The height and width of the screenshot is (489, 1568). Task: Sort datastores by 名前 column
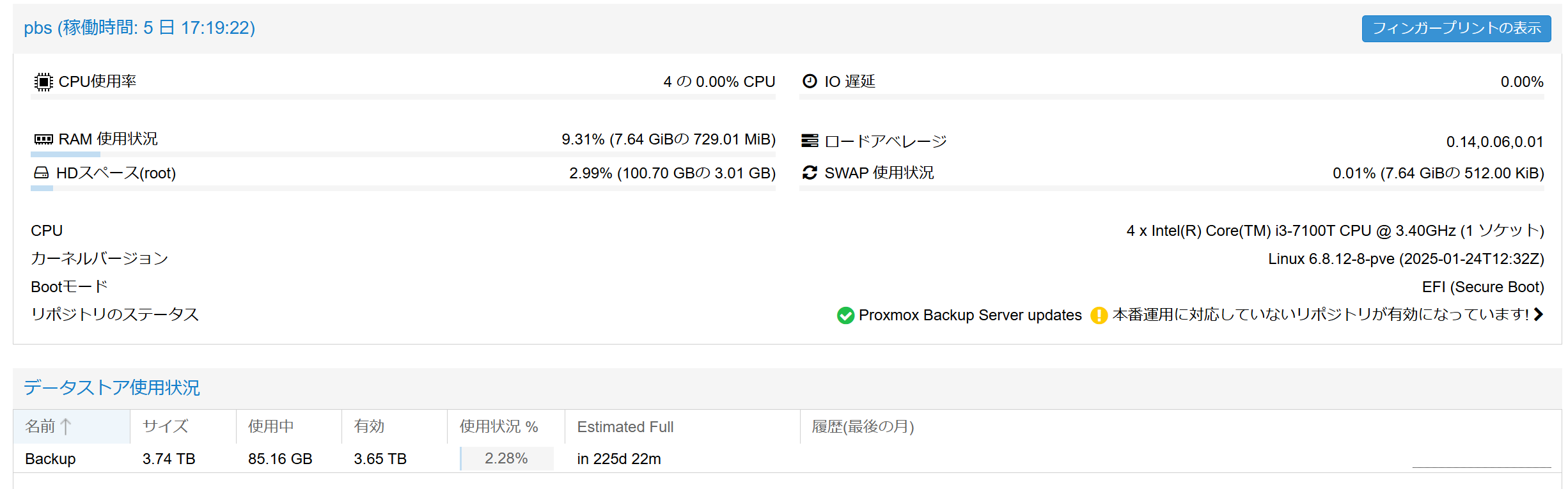click(x=40, y=426)
